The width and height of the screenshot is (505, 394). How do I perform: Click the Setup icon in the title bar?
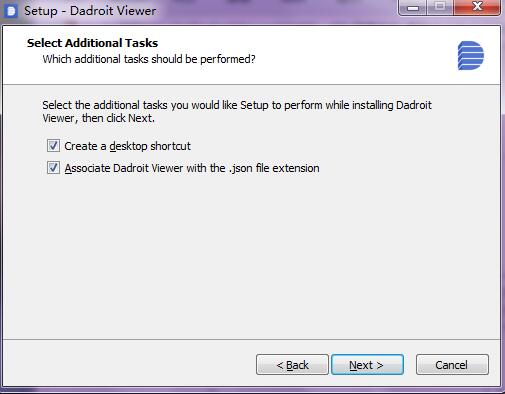tap(11, 10)
